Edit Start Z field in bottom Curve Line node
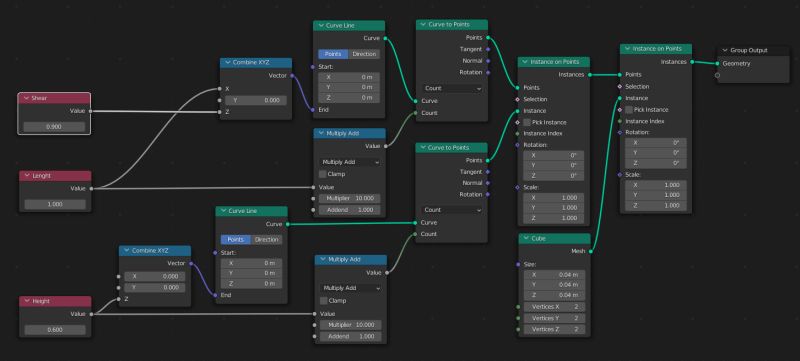This screenshot has width=800, height=361. [x=252, y=283]
